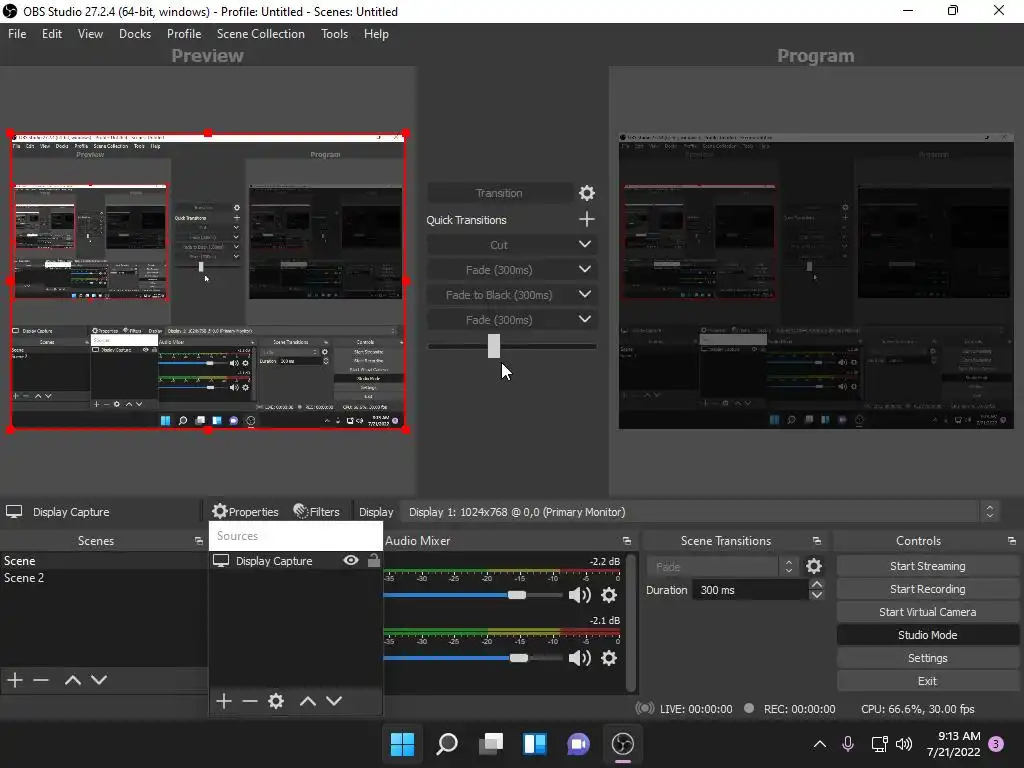Image resolution: width=1024 pixels, height=768 pixels.
Task: Expand first Fade (300ms) dropdown arrow
Action: point(584,269)
